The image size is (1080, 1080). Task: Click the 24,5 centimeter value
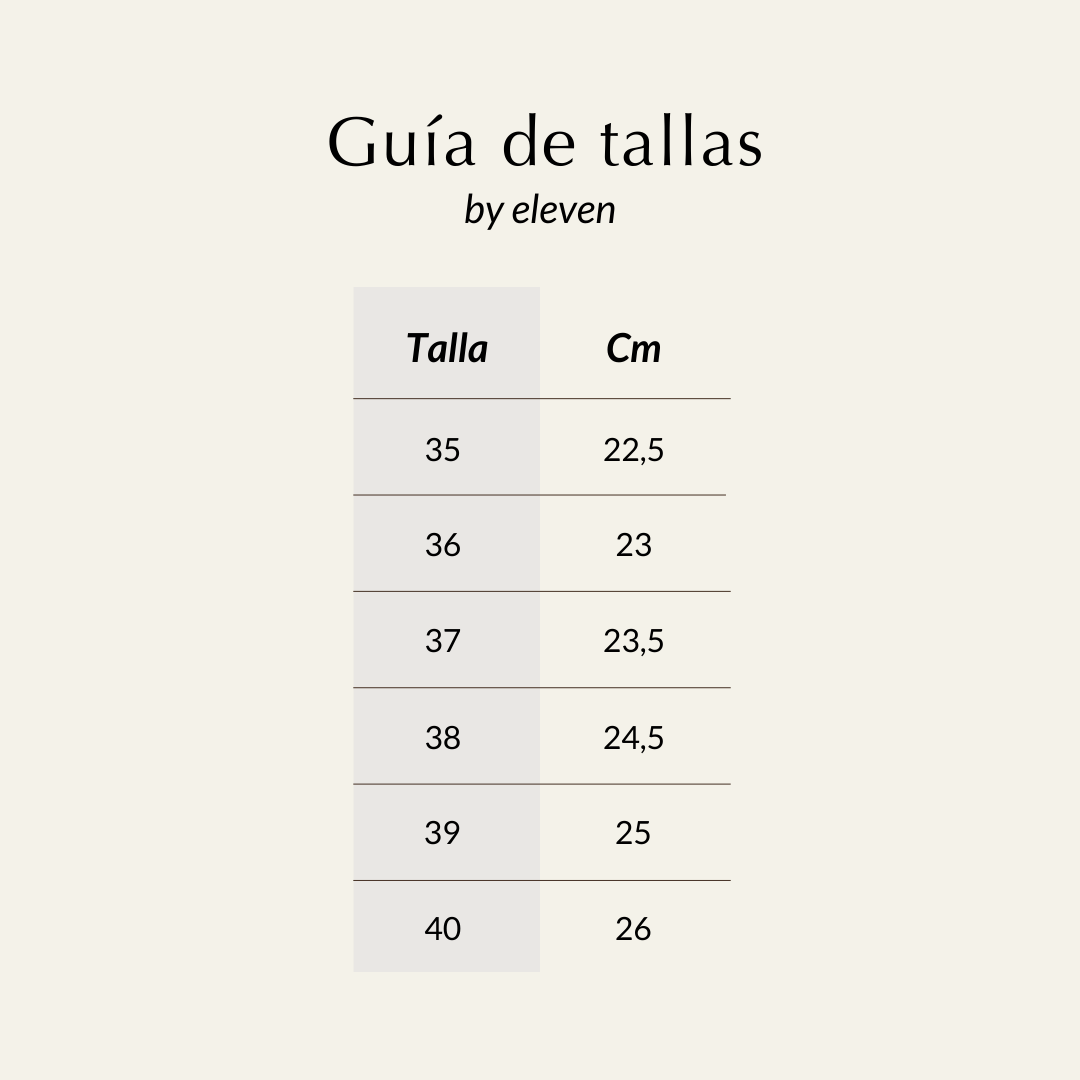[634, 737]
